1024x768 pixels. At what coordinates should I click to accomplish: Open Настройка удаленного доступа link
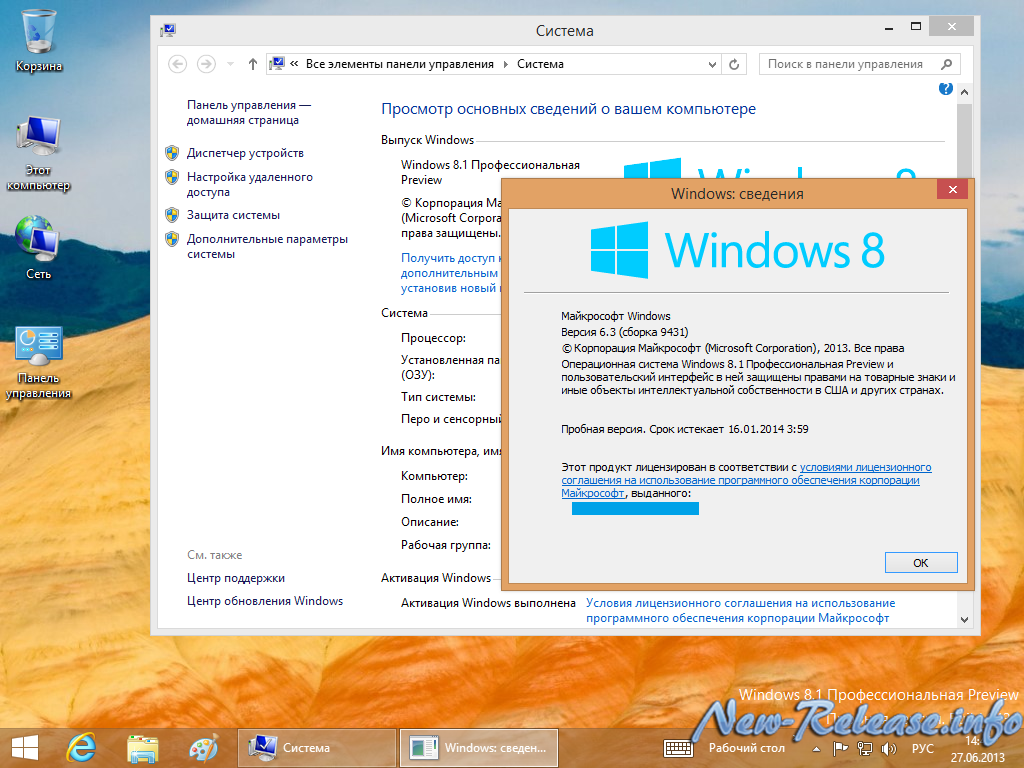[x=249, y=184]
